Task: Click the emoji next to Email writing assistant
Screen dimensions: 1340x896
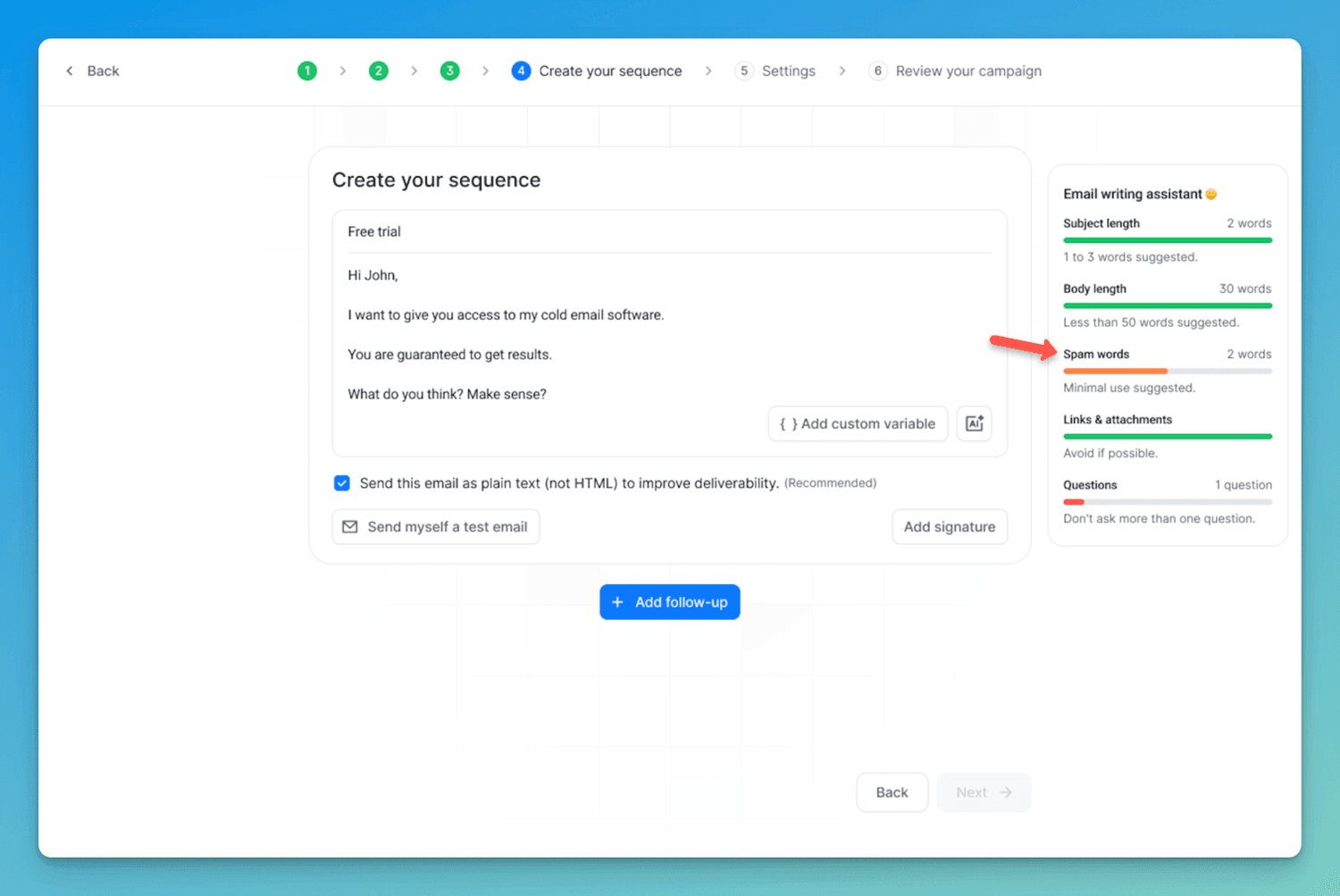Action: 1211,194
